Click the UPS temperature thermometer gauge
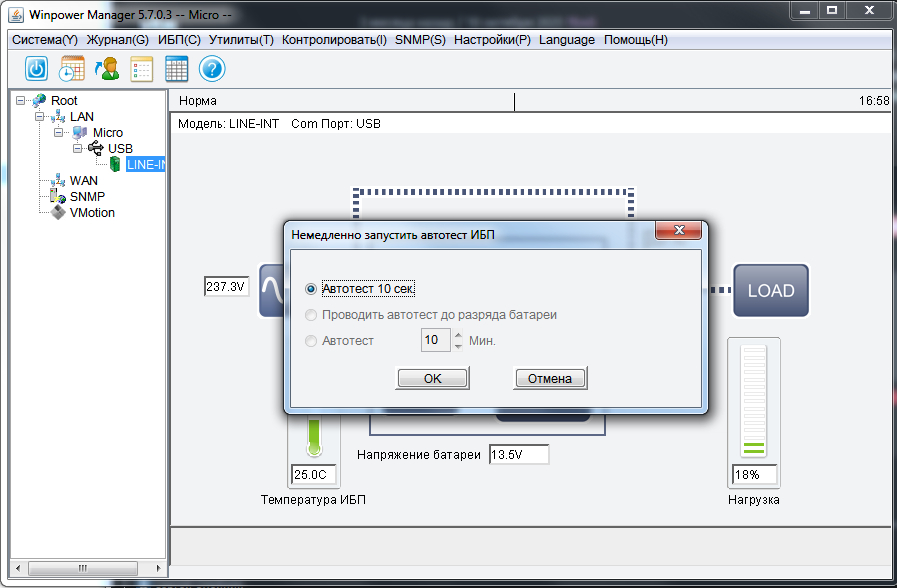 pos(314,438)
